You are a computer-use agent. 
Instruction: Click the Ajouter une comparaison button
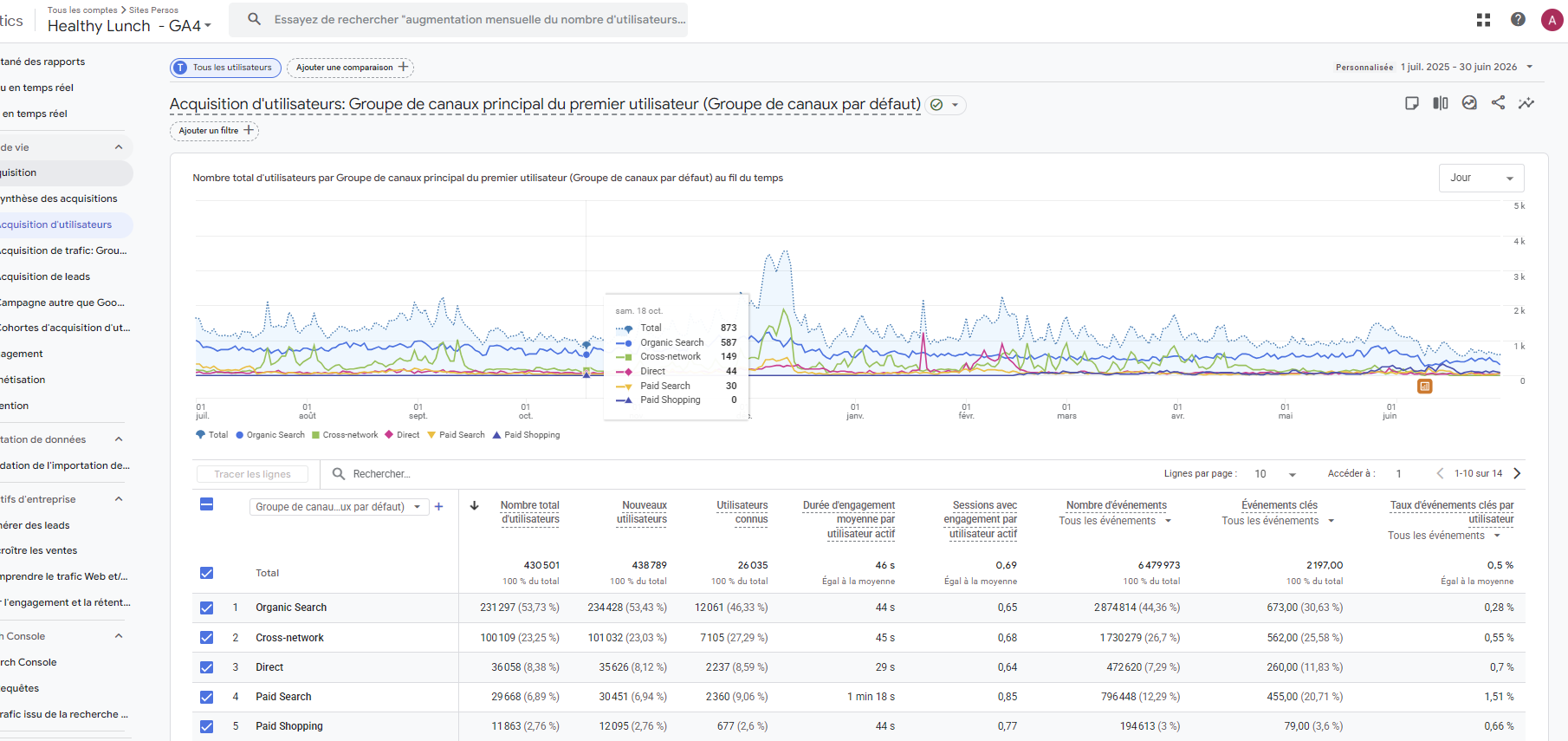[351, 68]
